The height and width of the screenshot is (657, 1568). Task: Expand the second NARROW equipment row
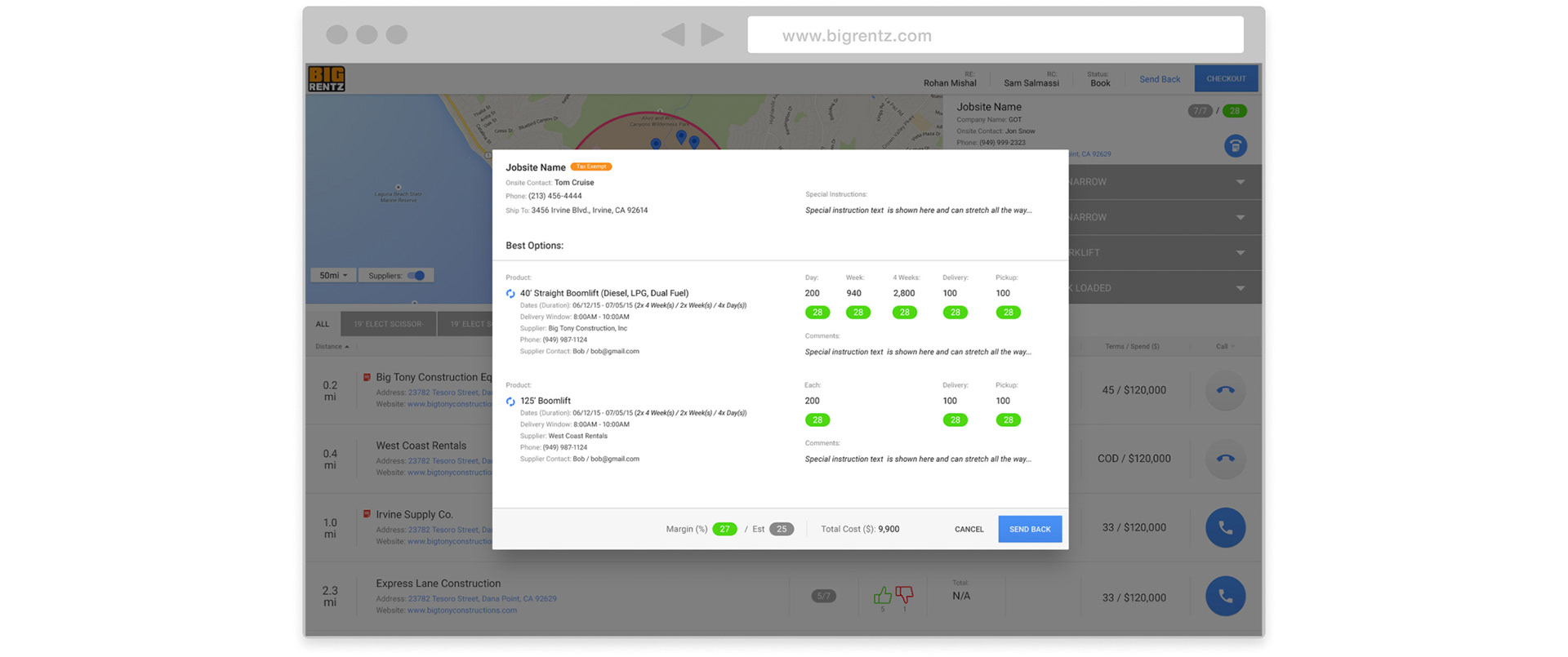click(1165, 217)
